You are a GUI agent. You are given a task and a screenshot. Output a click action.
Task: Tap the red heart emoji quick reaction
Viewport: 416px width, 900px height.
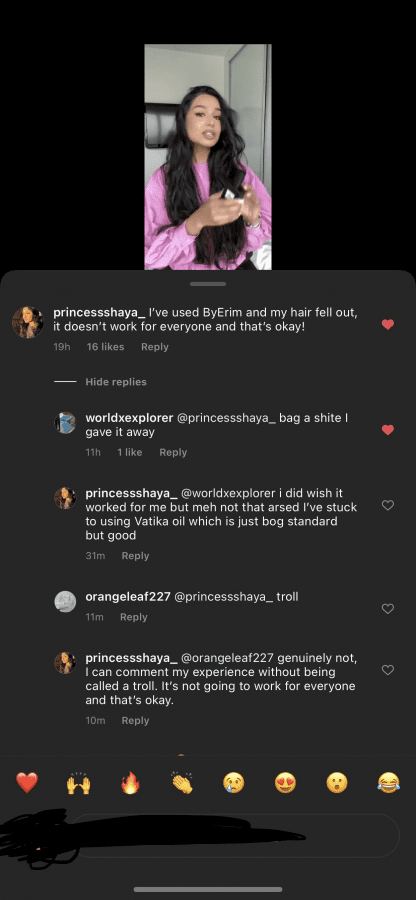tap(26, 782)
